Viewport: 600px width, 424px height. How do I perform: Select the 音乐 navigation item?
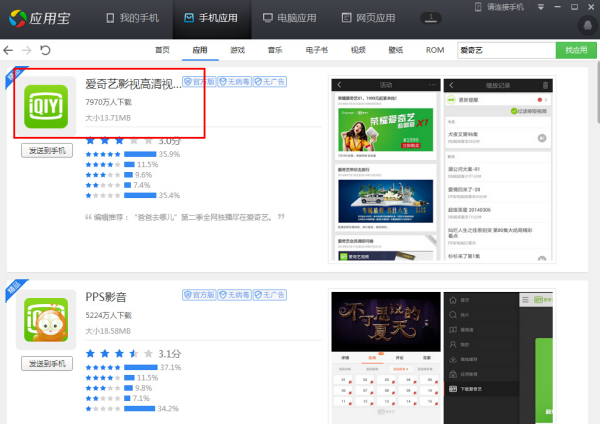[x=275, y=50]
